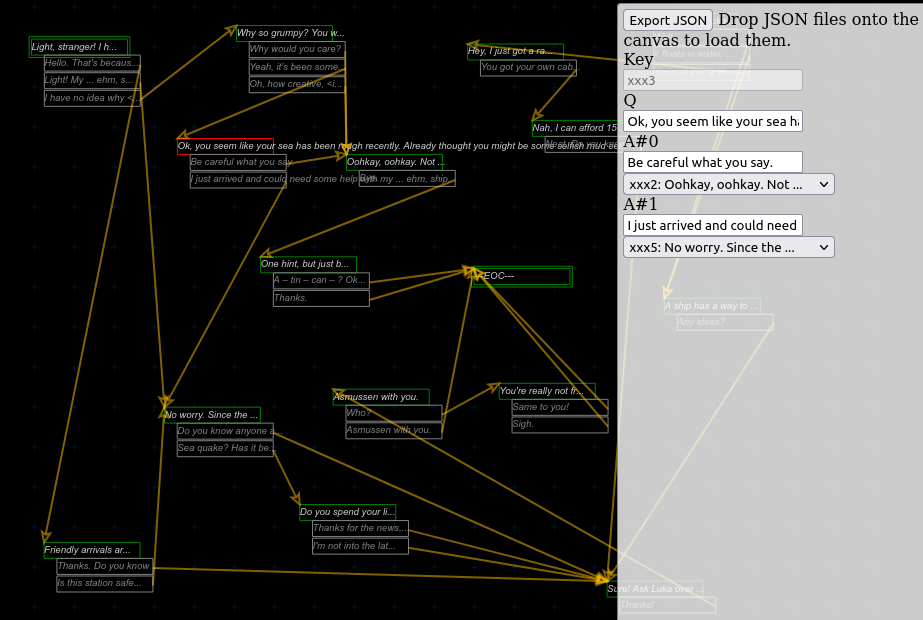Select the 'No worry. Since the ...' node
923x620 pixels.
[212, 415]
